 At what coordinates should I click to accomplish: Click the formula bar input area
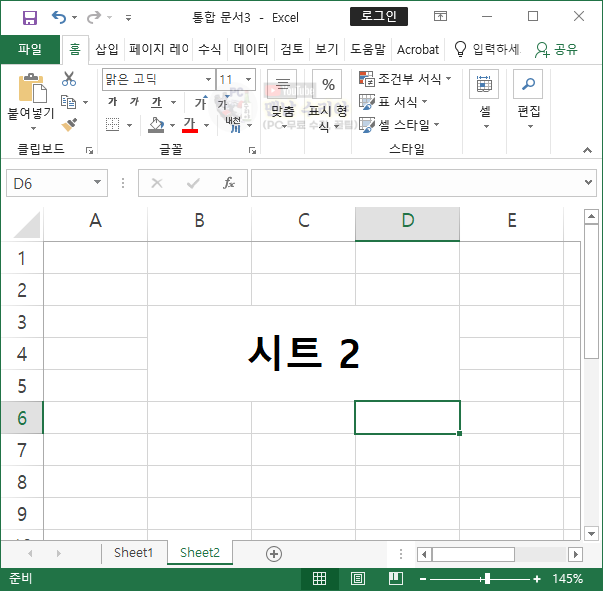click(x=417, y=183)
